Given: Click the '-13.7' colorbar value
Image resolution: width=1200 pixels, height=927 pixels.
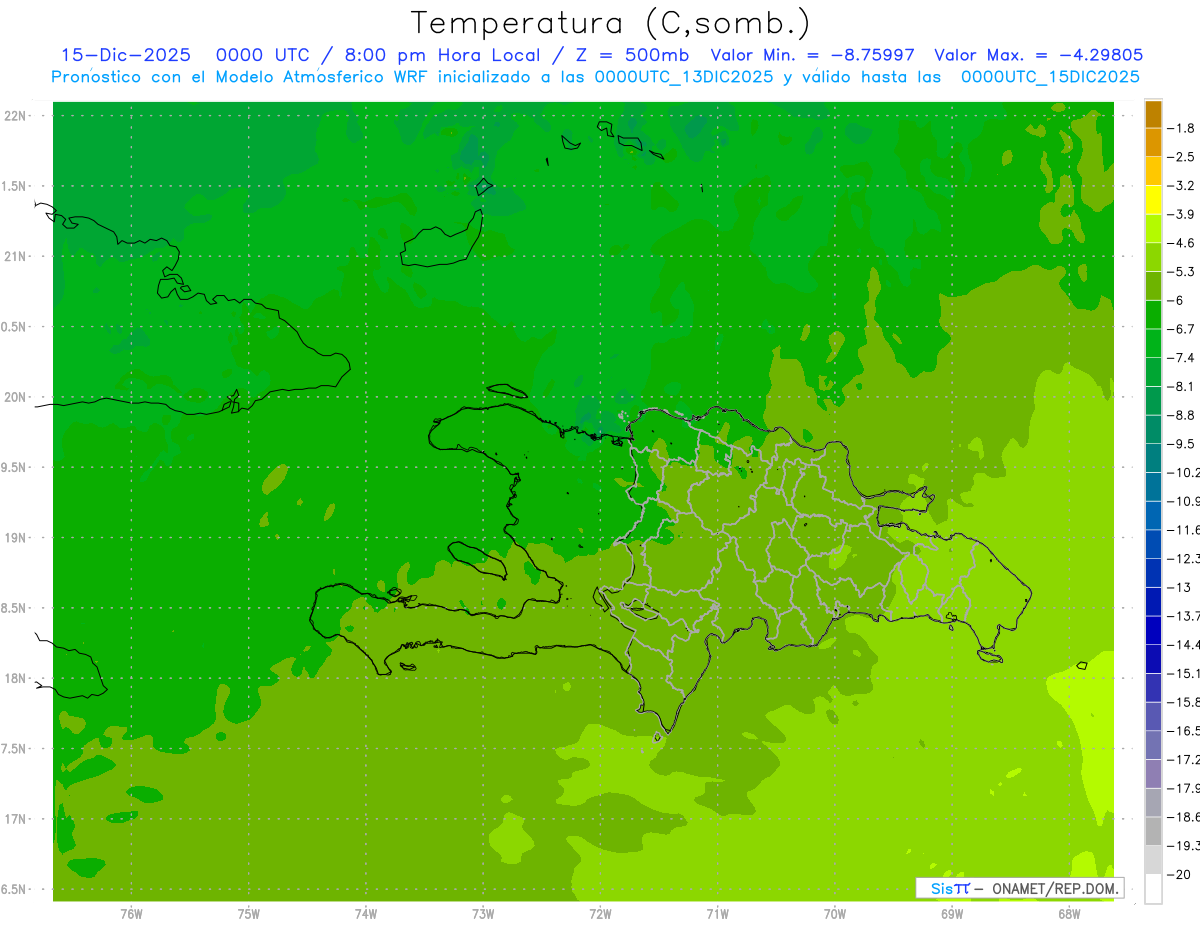Looking at the screenshot, I should point(1184,616).
